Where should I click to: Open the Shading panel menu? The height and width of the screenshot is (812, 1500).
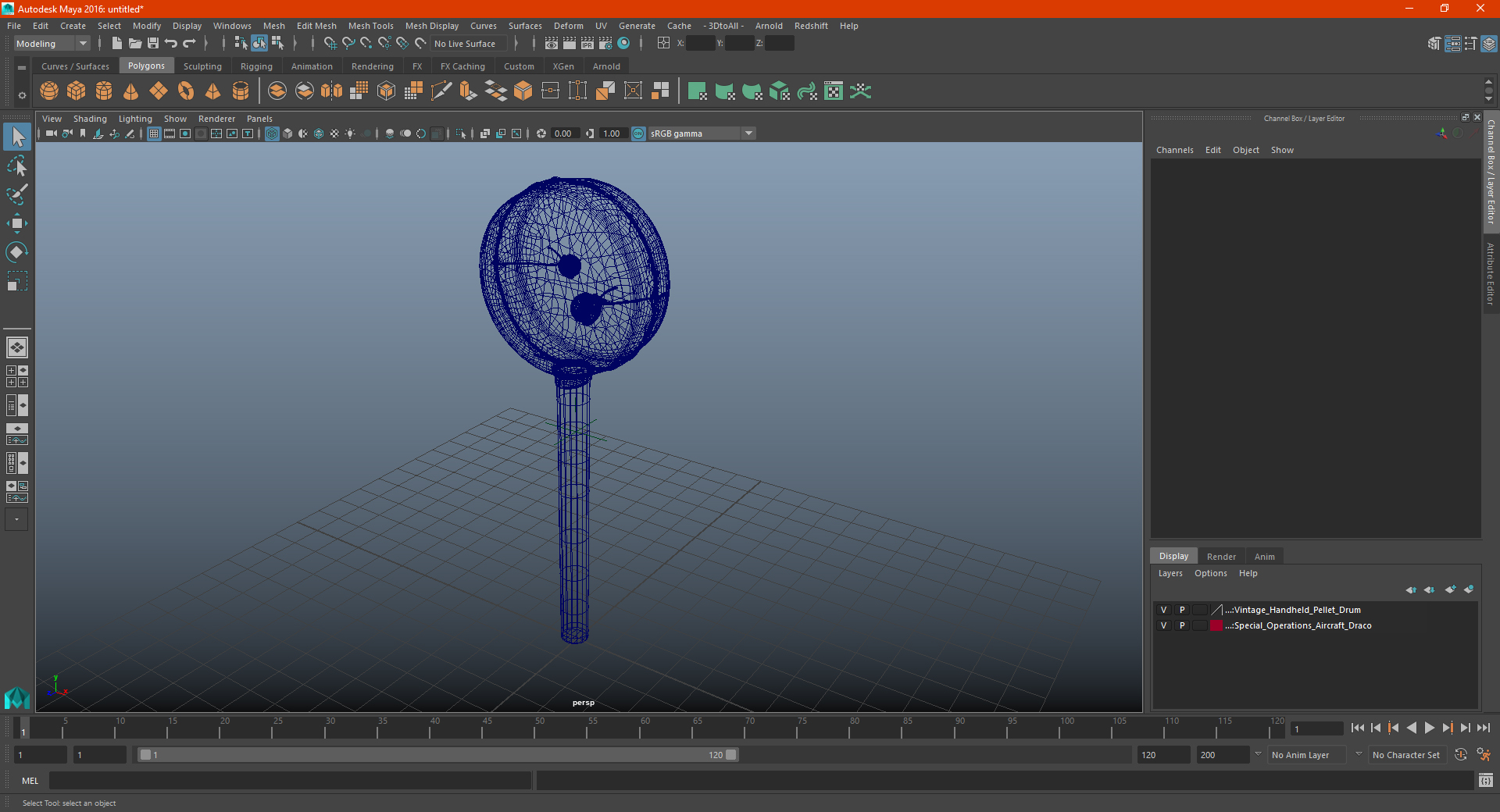[x=90, y=119]
